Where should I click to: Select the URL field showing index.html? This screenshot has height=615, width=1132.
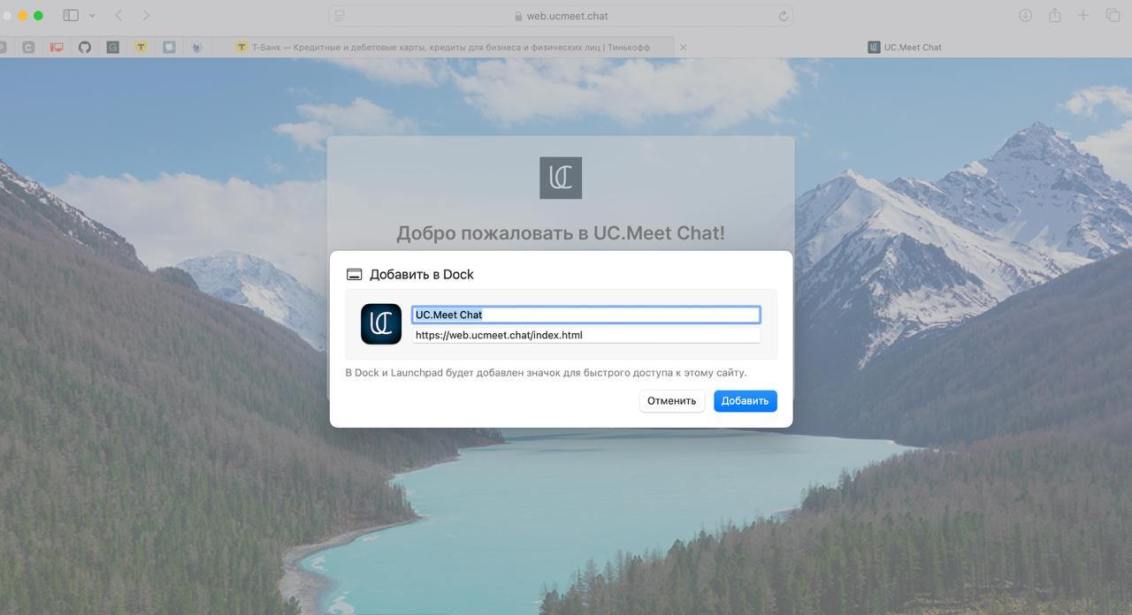click(585, 335)
